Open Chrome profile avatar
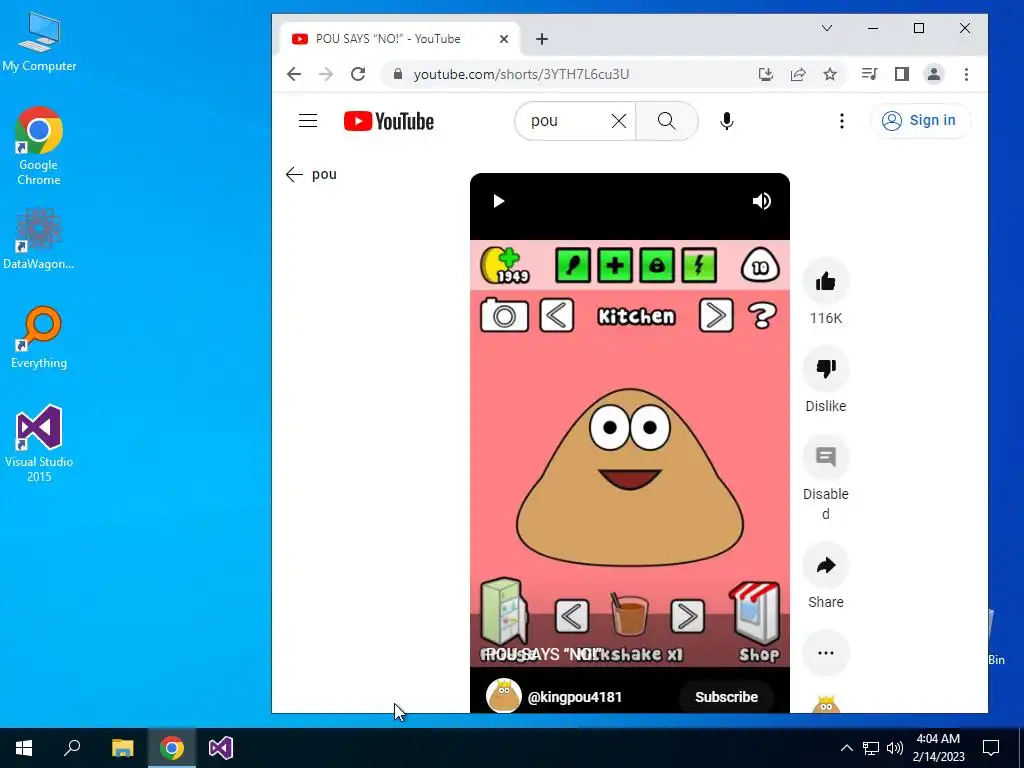Image resolution: width=1024 pixels, height=768 pixels. (x=934, y=74)
